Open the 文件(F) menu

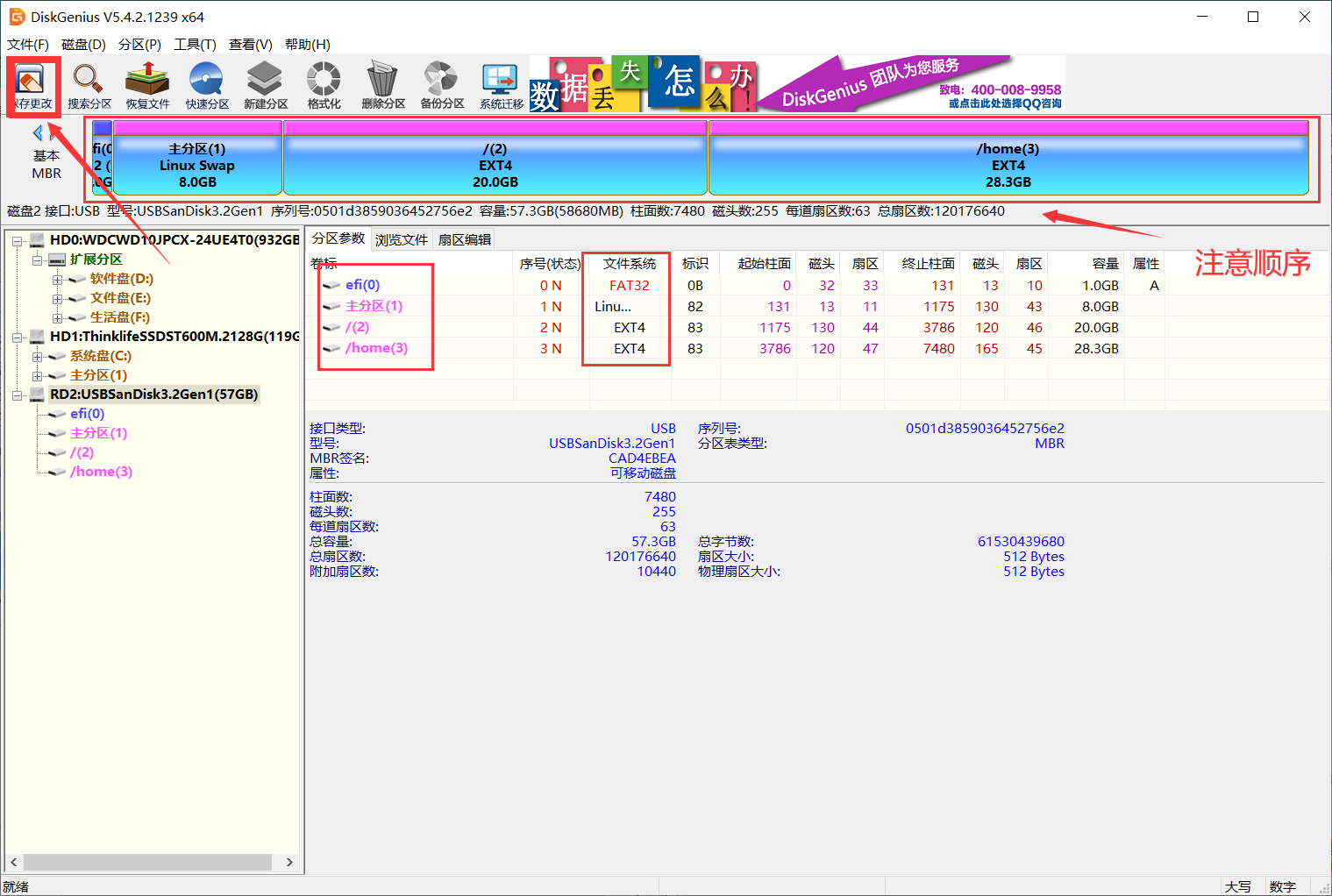click(x=28, y=45)
